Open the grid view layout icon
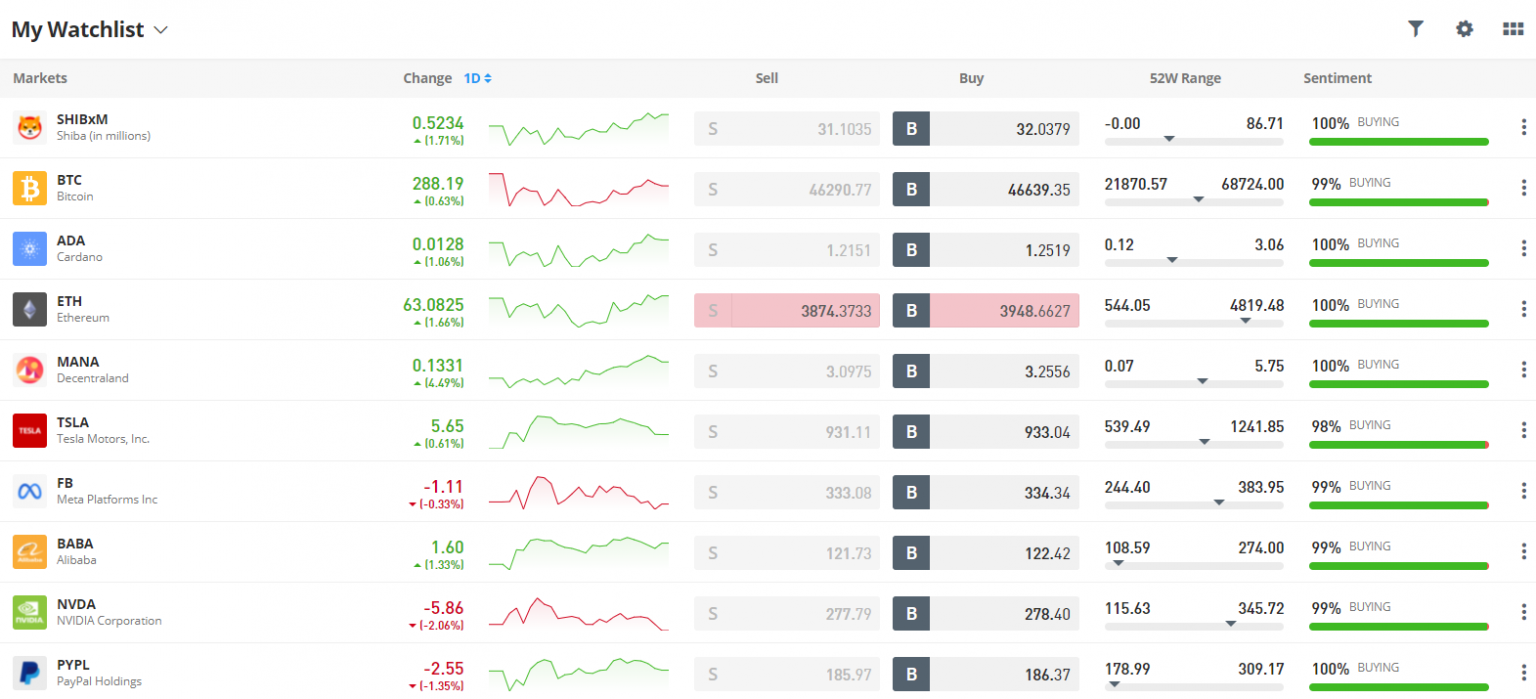 (1512, 29)
